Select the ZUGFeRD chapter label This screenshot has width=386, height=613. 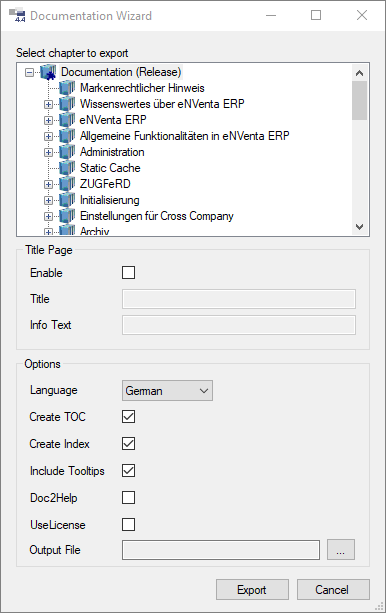click(105, 184)
